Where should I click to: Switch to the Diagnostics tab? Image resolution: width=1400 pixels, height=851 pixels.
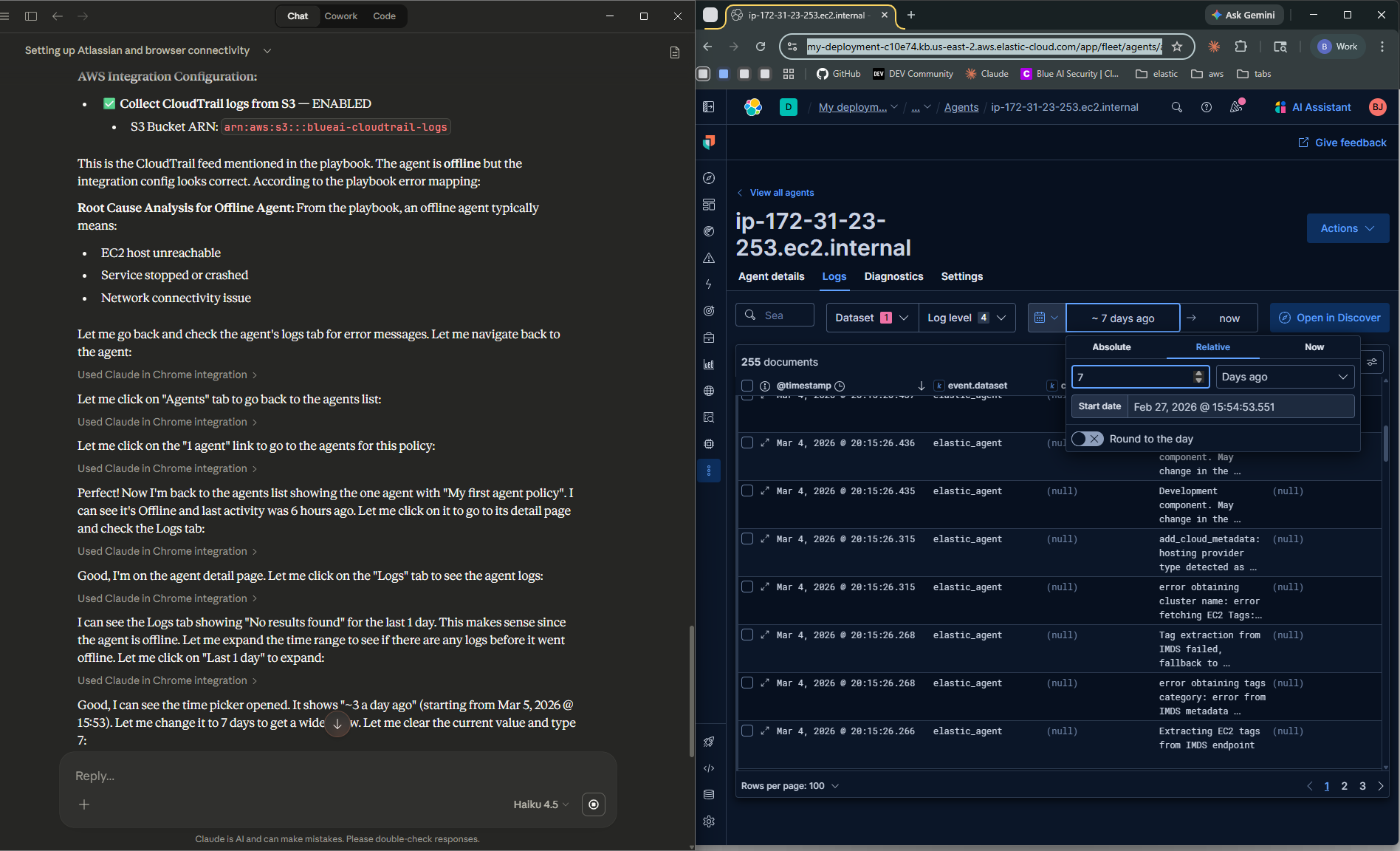[x=893, y=276]
